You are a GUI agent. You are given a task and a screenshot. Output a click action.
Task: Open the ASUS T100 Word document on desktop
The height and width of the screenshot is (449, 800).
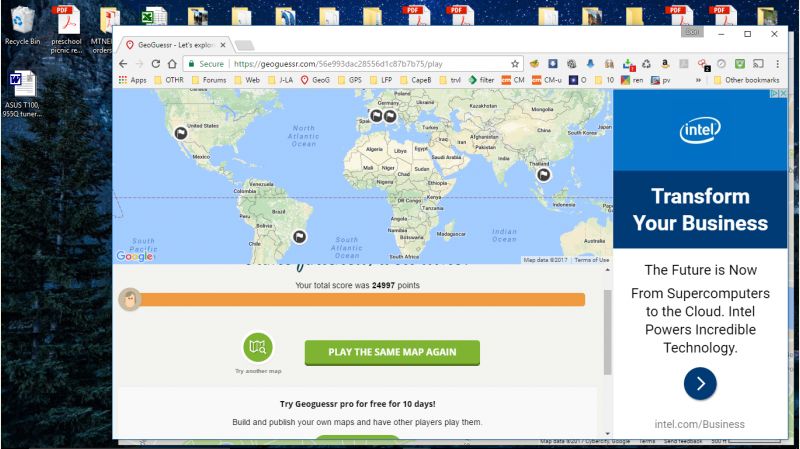click(x=22, y=94)
